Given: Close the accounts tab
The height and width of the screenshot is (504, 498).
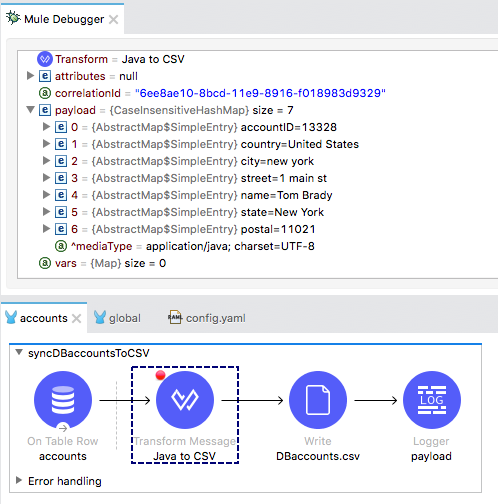Looking at the screenshot, I should [77, 319].
